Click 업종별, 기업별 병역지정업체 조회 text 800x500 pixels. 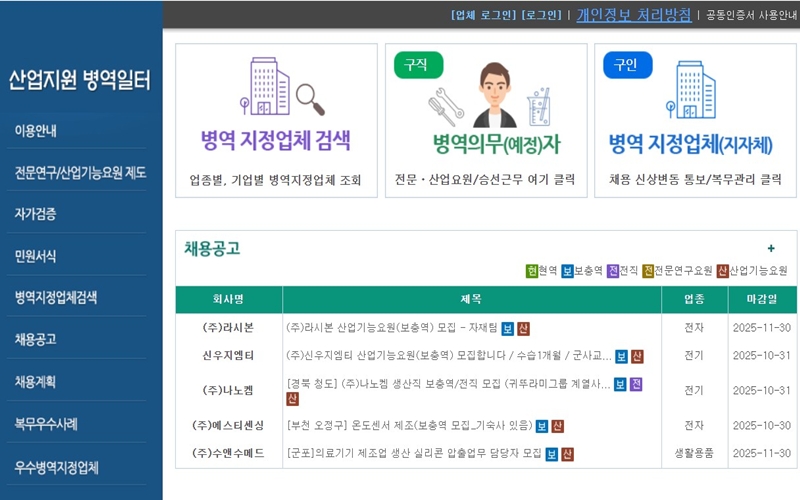point(276,180)
